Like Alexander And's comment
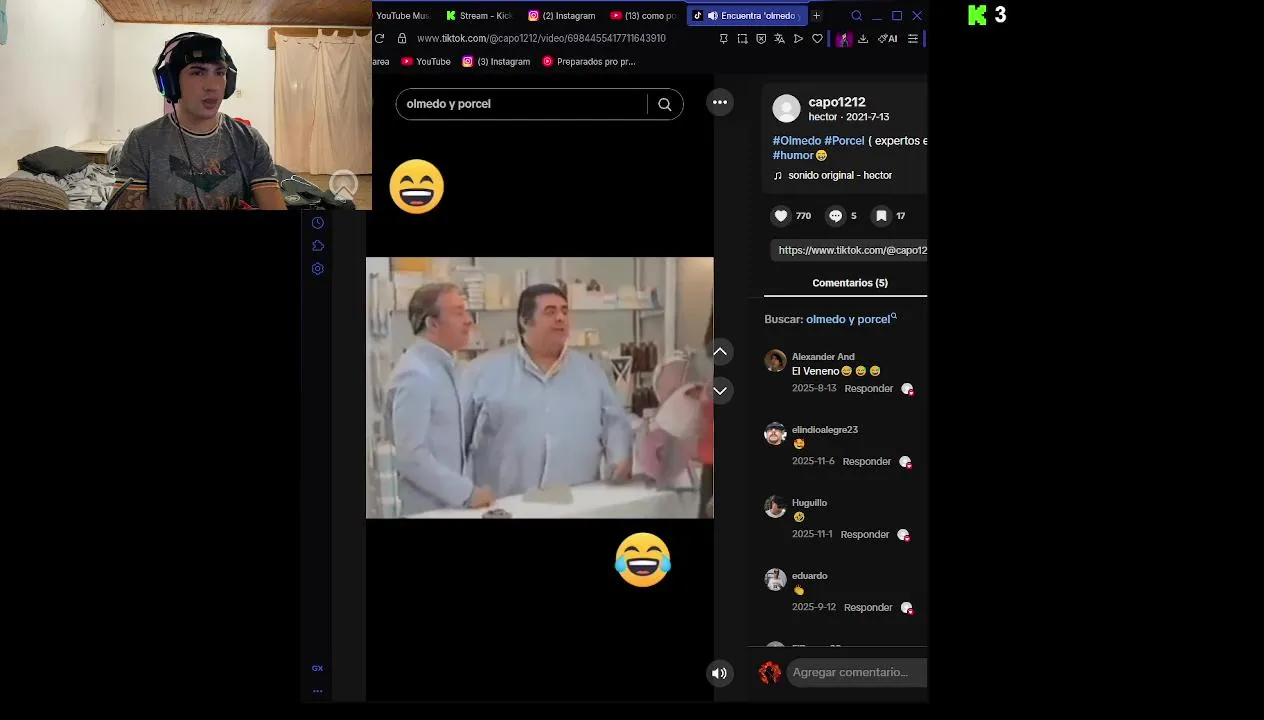The height and width of the screenshot is (720, 1264). [907, 389]
